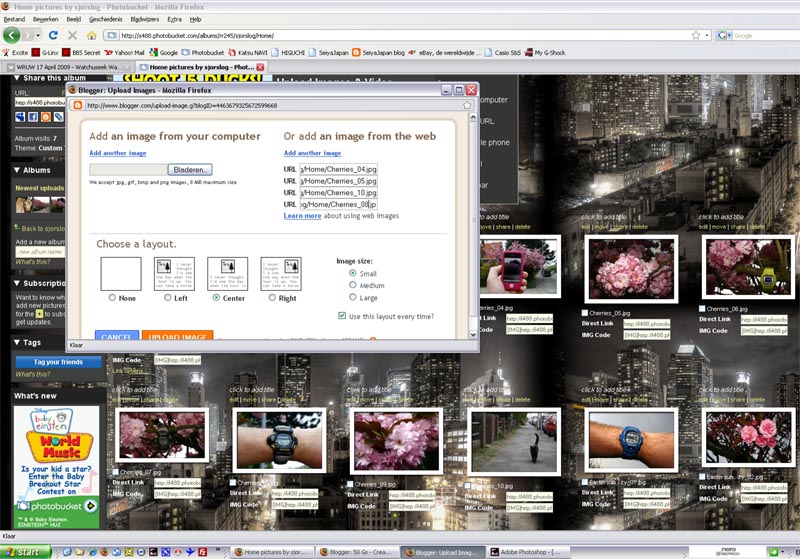This screenshot has width=800, height=559.
Task: Open the Geschiedenis menu
Action: pos(106,19)
